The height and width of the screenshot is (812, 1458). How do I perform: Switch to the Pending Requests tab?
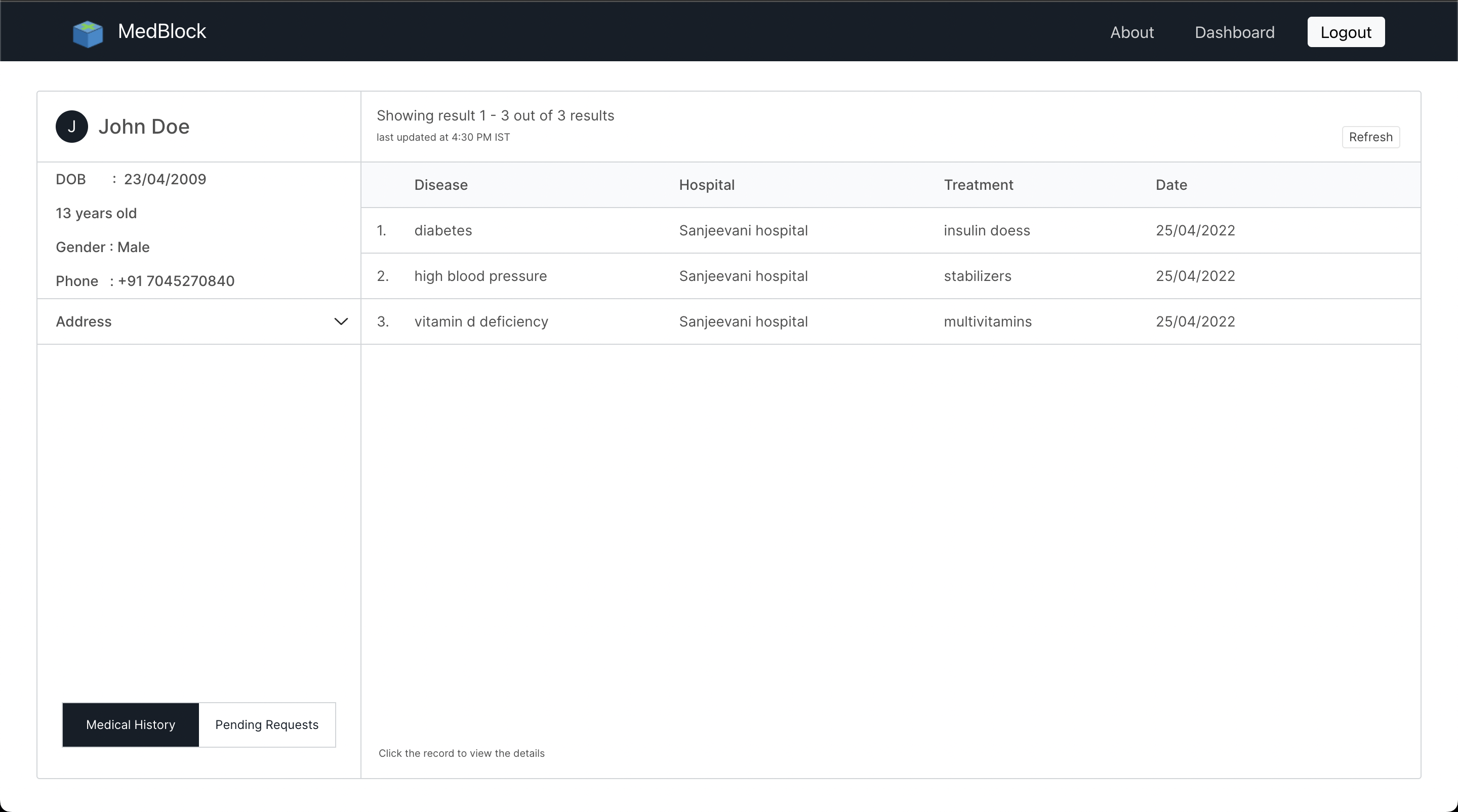pyautogui.click(x=267, y=725)
